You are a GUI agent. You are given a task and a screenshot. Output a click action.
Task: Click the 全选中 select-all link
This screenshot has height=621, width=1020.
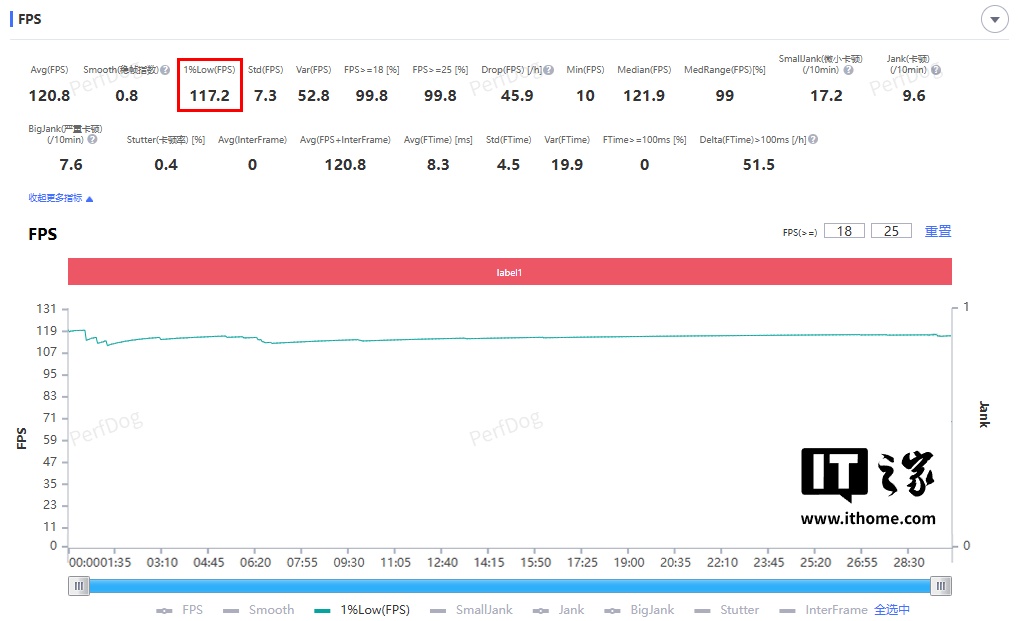pyautogui.click(x=892, y=610)
